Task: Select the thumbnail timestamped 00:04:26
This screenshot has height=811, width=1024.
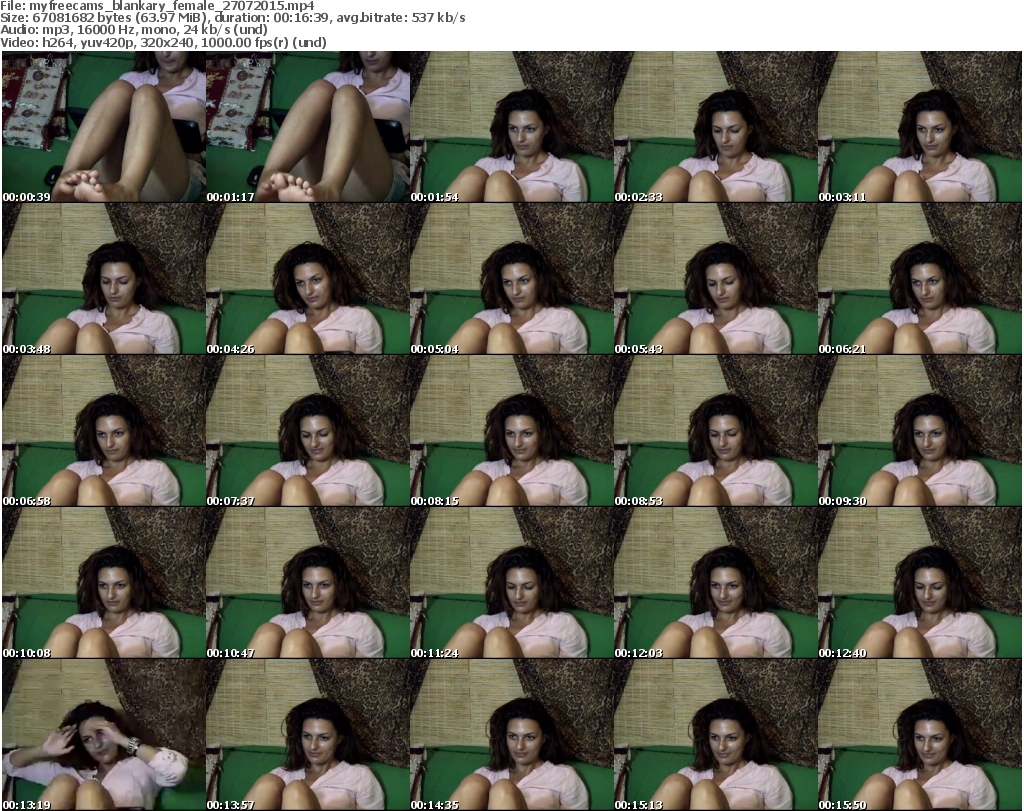Action: click(x=308, y=279)
